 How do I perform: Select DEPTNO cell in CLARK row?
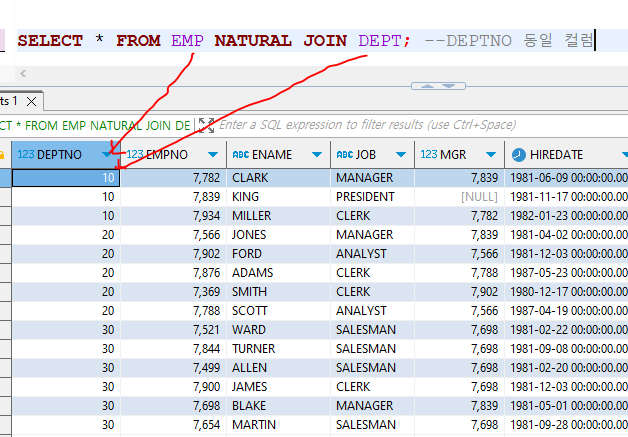tap(66, 177)
